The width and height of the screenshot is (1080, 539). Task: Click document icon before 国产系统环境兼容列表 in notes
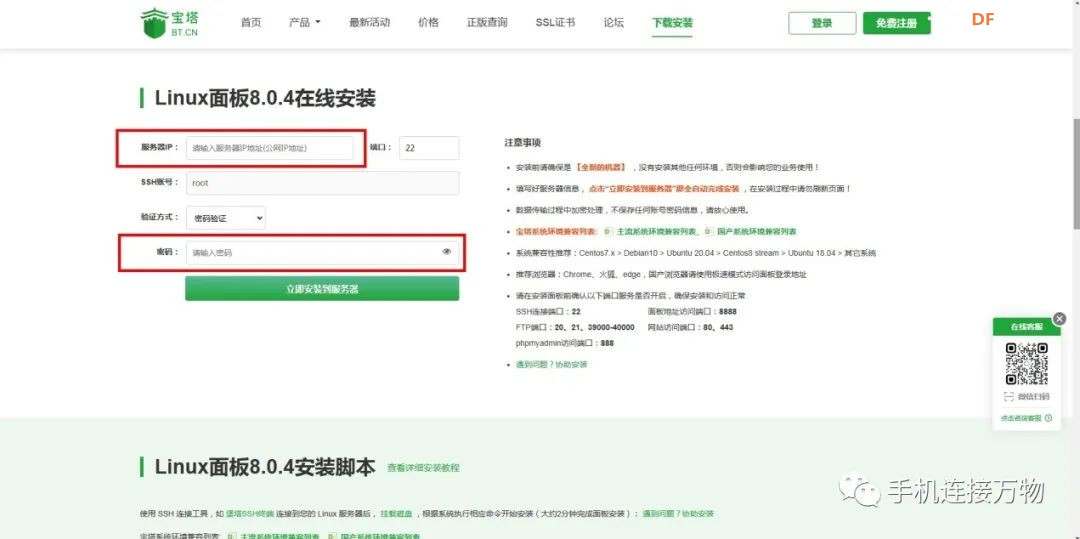point(707,231)
